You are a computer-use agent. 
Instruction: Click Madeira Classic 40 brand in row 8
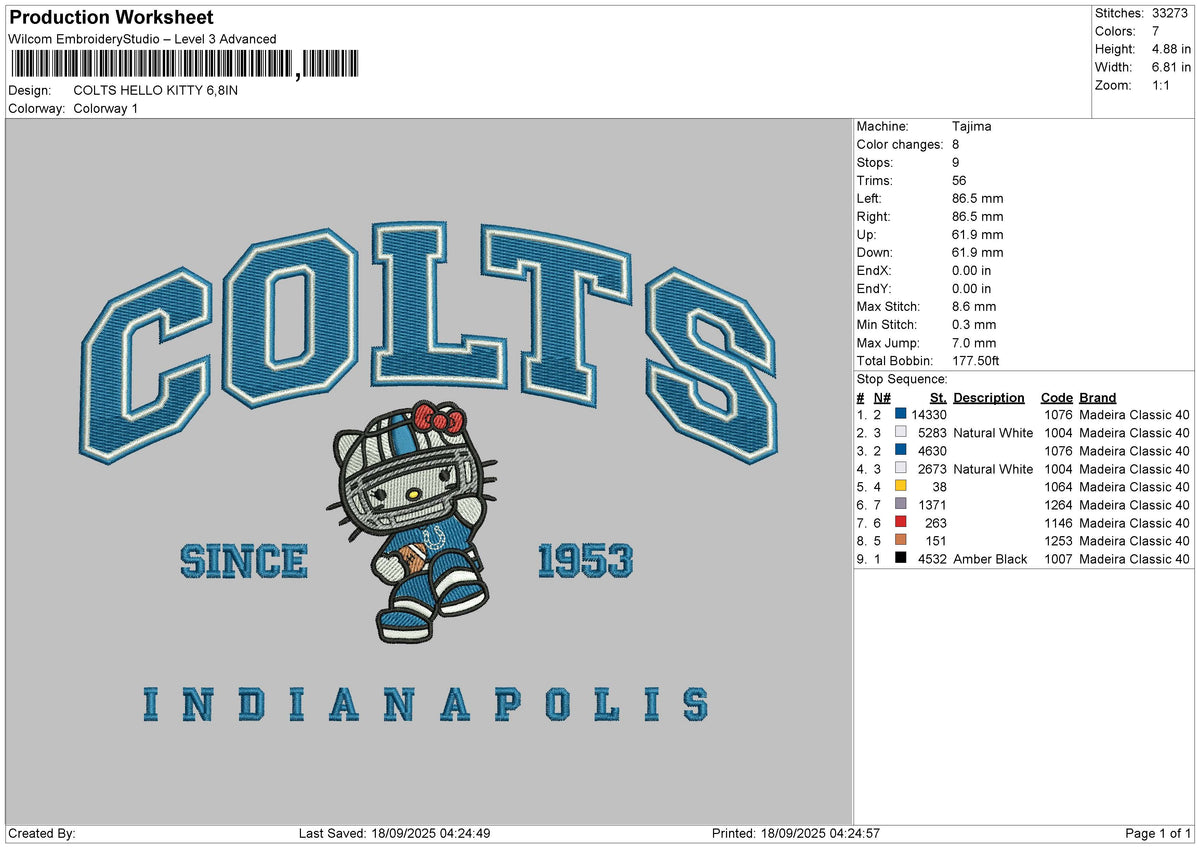point(1134,541)
